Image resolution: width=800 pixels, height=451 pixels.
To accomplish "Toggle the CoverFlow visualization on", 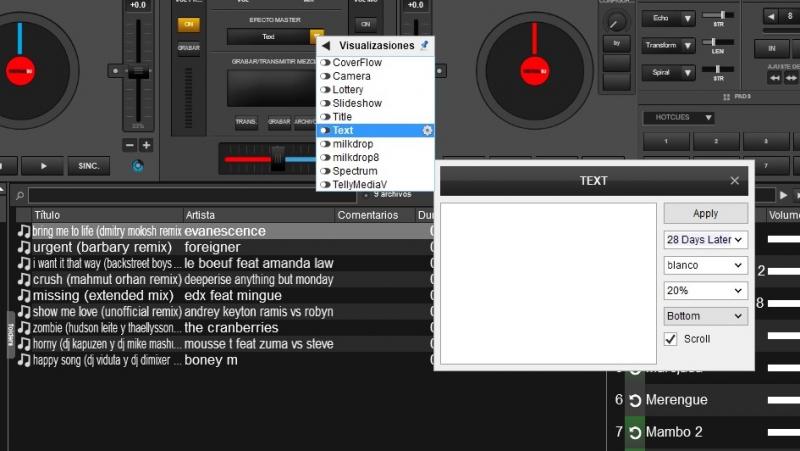I will (x=325, y=63).
